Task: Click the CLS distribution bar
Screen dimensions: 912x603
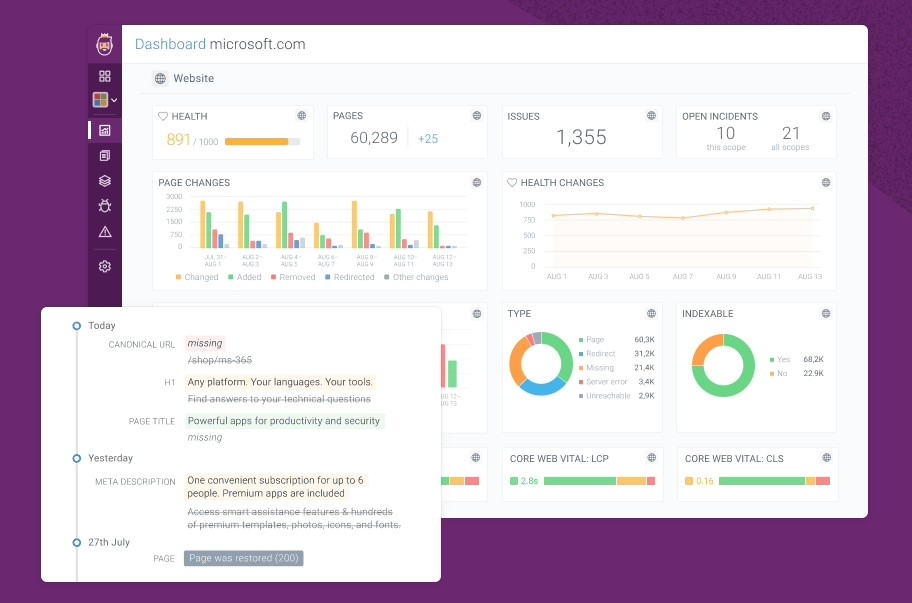Action: [x=774, y=481]
